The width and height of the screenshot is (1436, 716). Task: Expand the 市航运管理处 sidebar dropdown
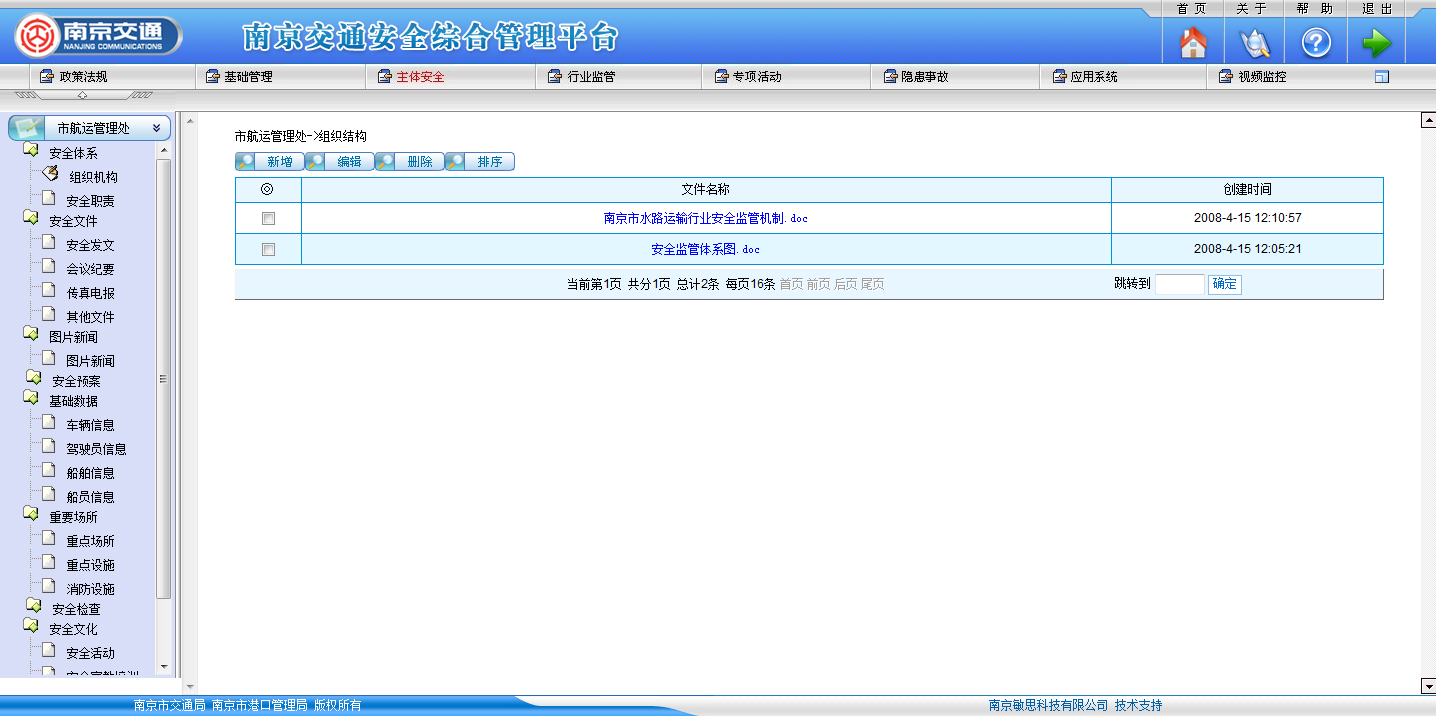pos(157,128)
